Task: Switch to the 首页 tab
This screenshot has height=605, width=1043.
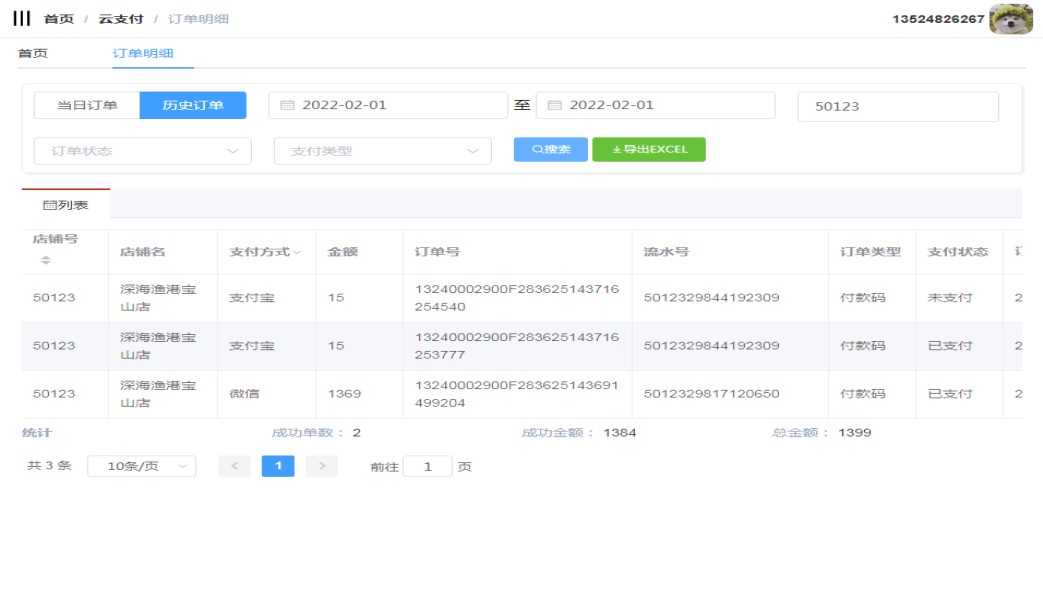Action: pos(33,53)
